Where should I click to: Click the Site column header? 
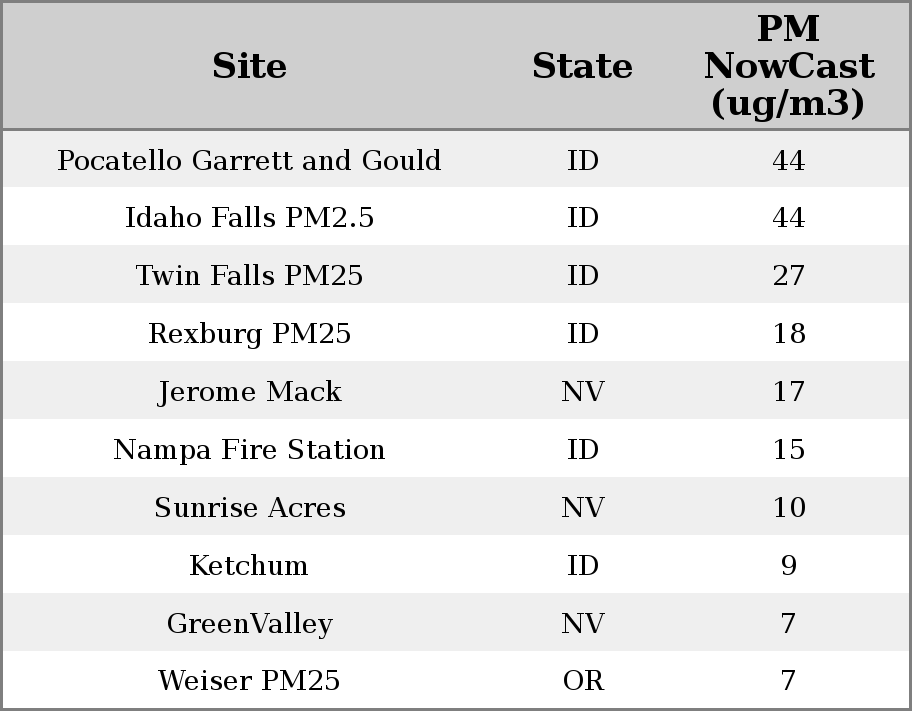(x=249, y=66)
